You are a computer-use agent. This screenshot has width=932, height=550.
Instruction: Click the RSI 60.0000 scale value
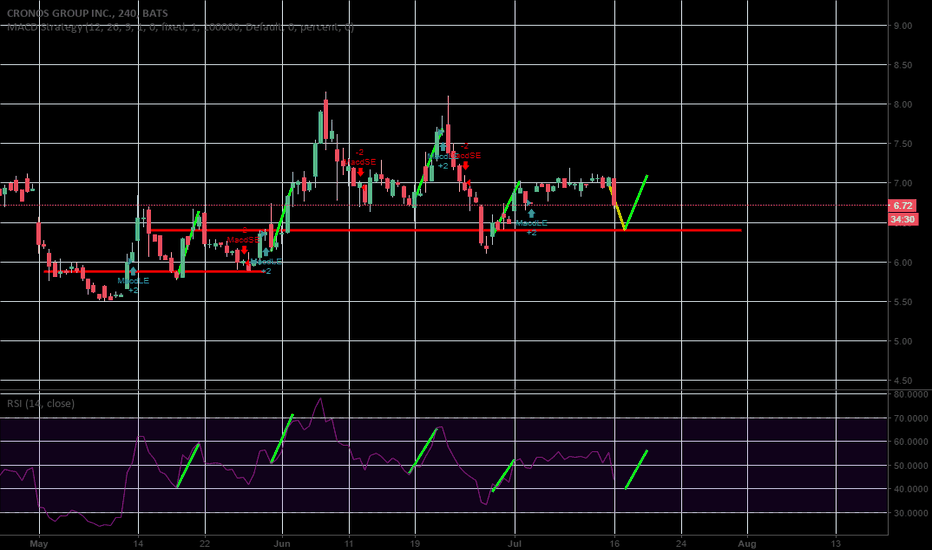[x=910, y=442]
